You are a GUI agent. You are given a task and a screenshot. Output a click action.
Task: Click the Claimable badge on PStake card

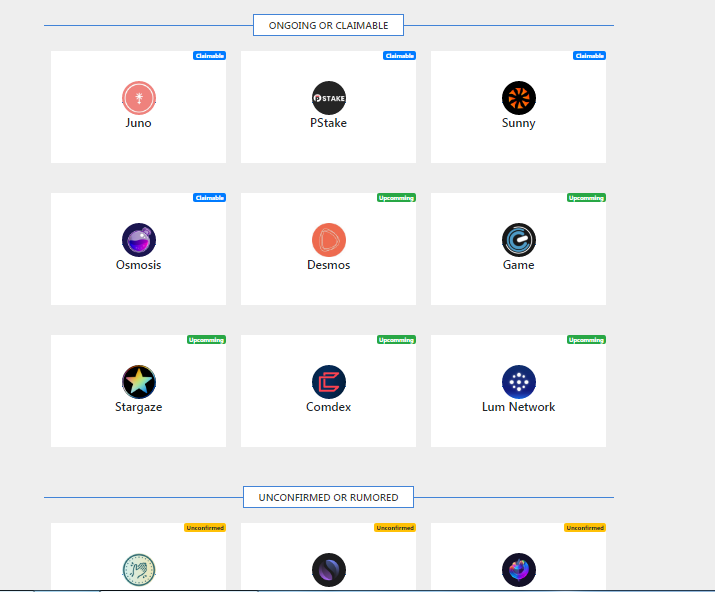coord(399,56)
